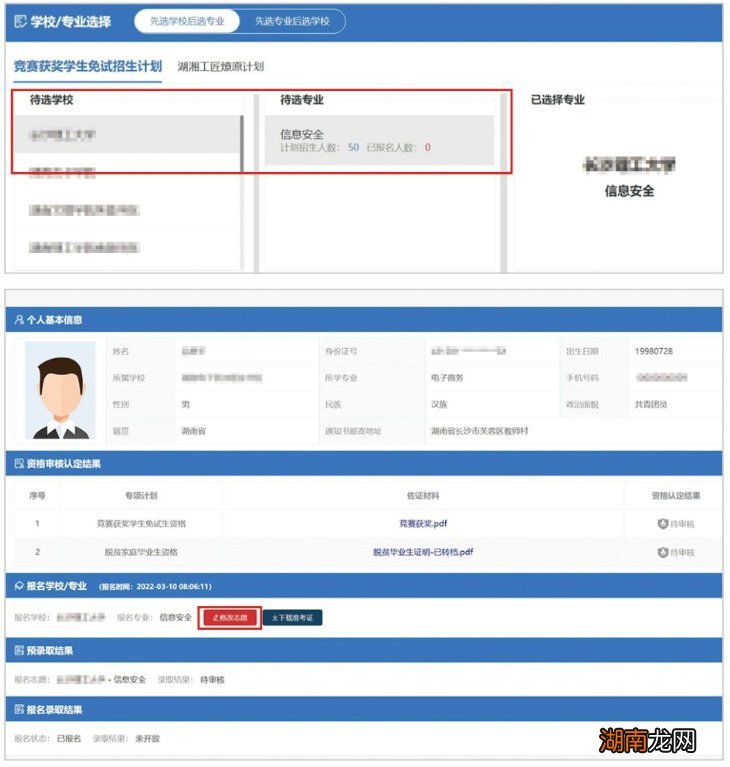
Task: Click the red 修改志愿 button
Action: 230,617
